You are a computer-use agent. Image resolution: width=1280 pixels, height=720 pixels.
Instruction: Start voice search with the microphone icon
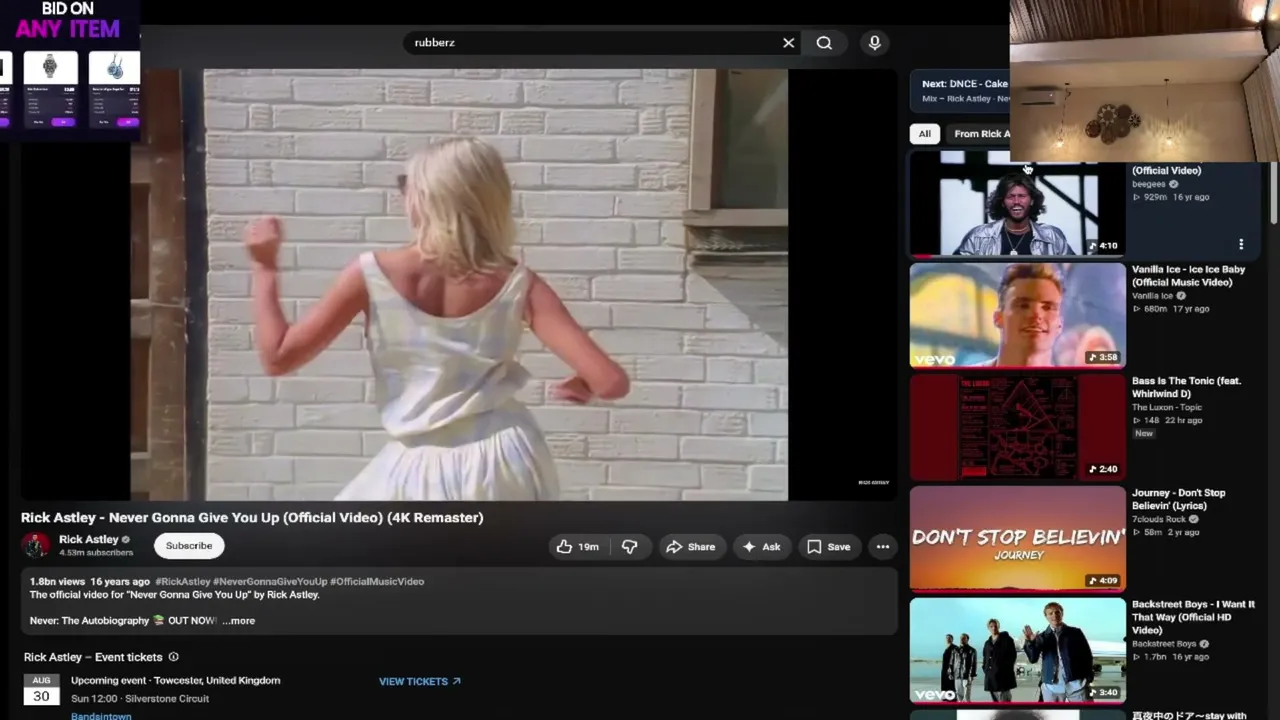tap(875, 43)
